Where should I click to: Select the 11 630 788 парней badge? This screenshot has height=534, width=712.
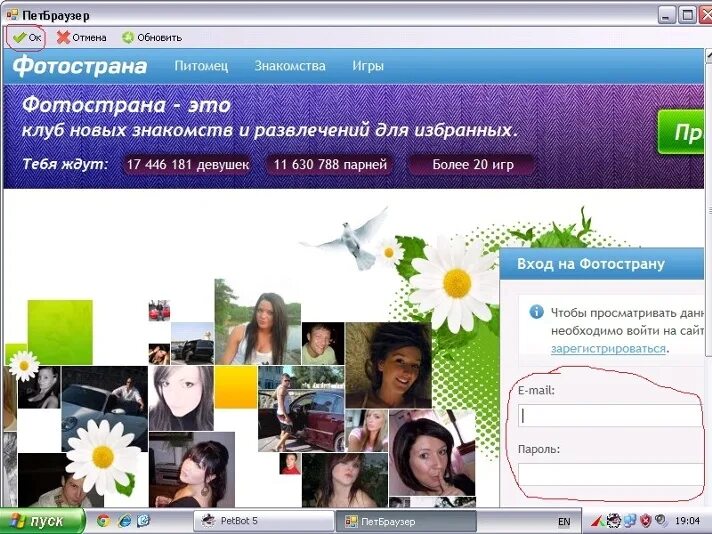[x=330, y=164]
